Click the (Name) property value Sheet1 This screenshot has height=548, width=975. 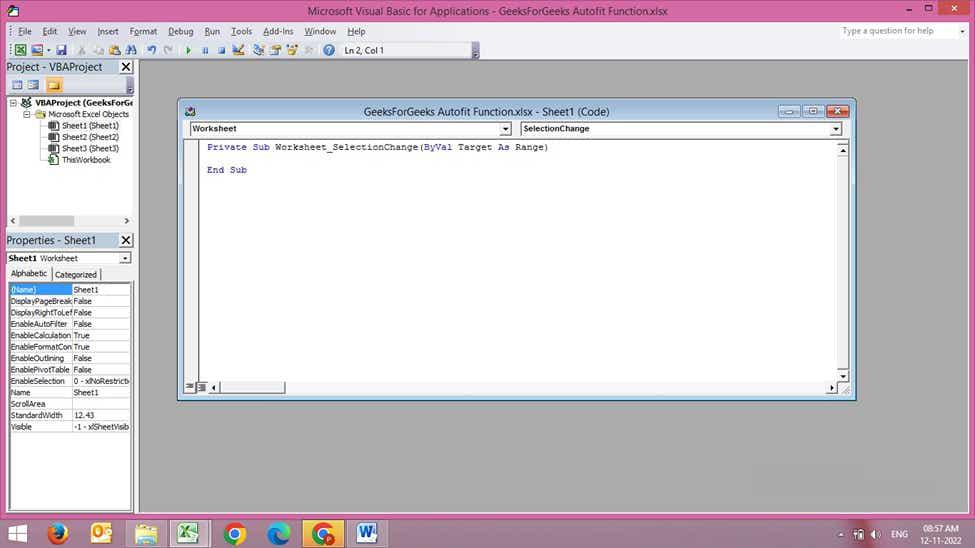pyautogui.click(x=101, y=290)
